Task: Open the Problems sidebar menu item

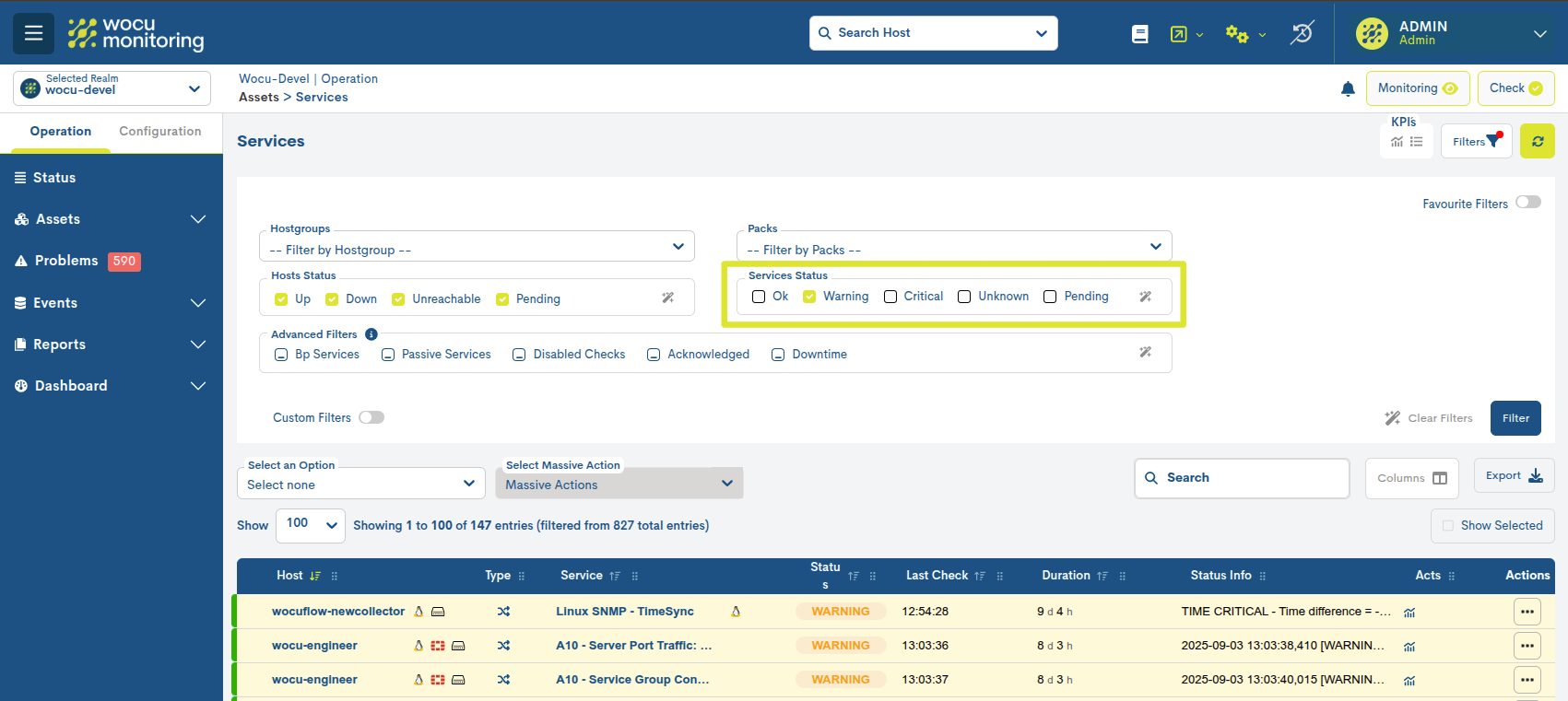Action: point(66,261)
